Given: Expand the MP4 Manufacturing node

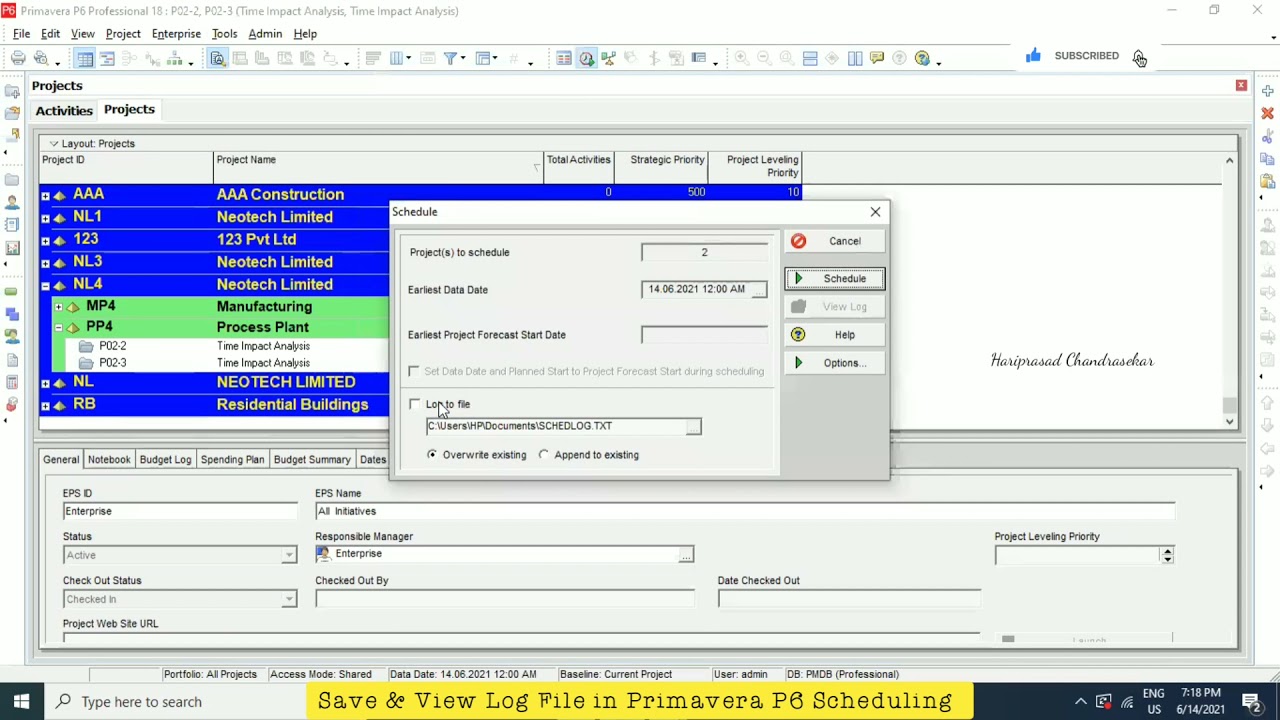Looking at the screenshot, I should [x=59, y=307].
